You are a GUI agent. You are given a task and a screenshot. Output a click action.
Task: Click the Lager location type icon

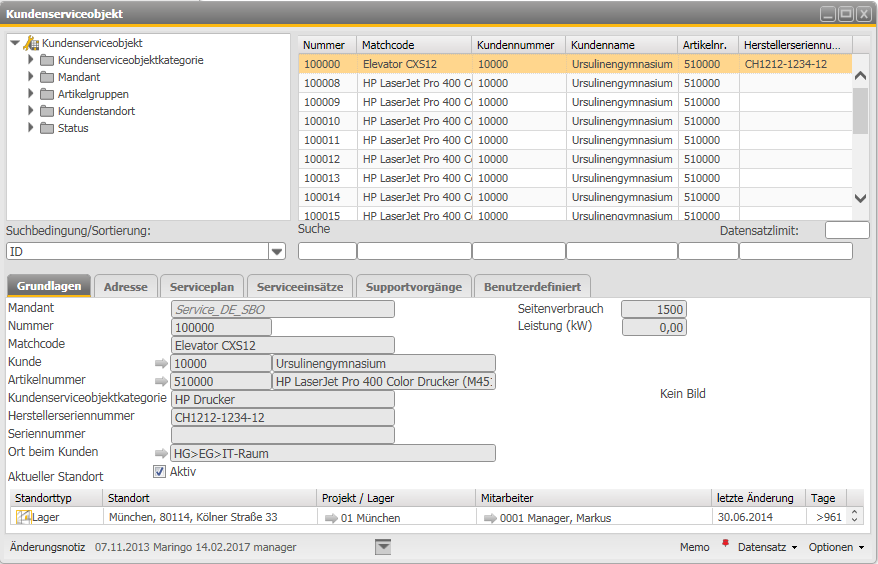[x=23, y=517]
